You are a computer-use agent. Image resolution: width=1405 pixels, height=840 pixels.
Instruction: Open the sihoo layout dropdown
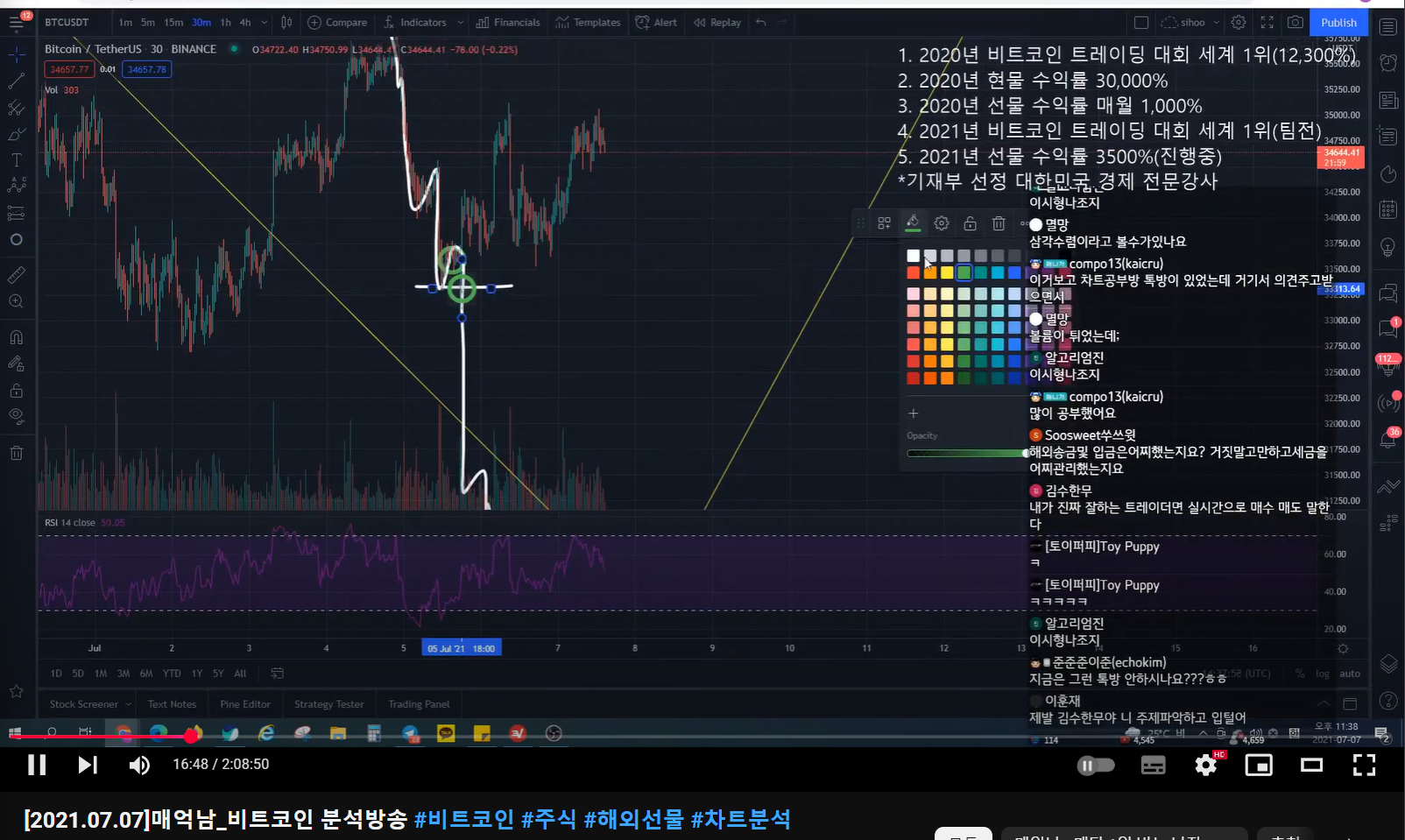pyautogui.click(x=1191, y=22)
